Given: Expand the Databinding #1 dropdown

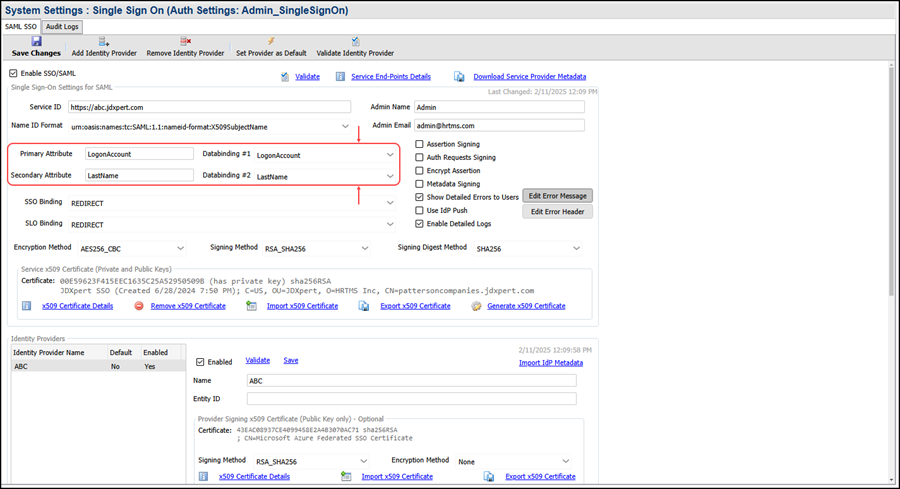Looking at the screenshot, I should [390, 155].
